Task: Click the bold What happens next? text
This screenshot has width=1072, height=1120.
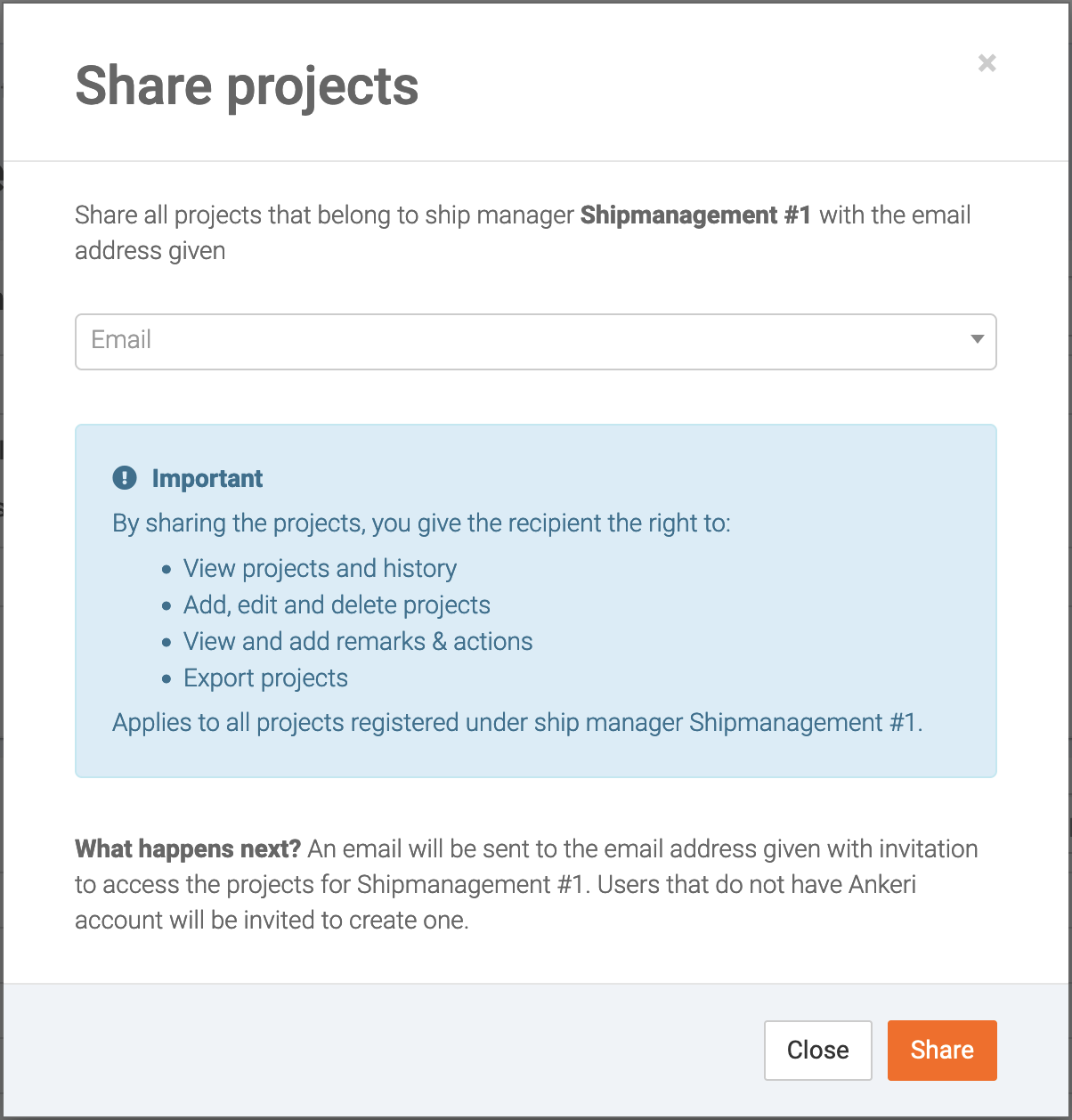Action: click(x=188, y=849)
